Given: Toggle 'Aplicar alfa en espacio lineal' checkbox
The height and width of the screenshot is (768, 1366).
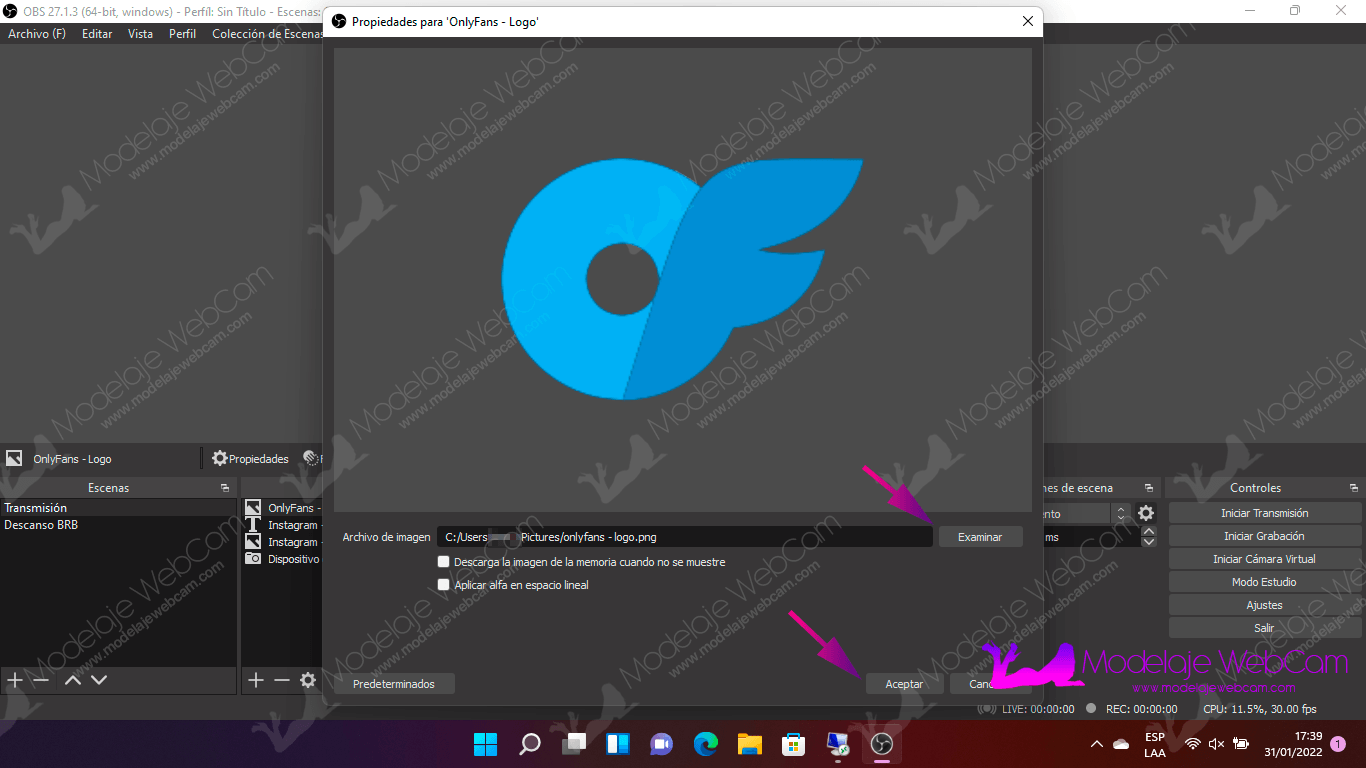Looking at the screenshot, I should [x=444, y=585].
